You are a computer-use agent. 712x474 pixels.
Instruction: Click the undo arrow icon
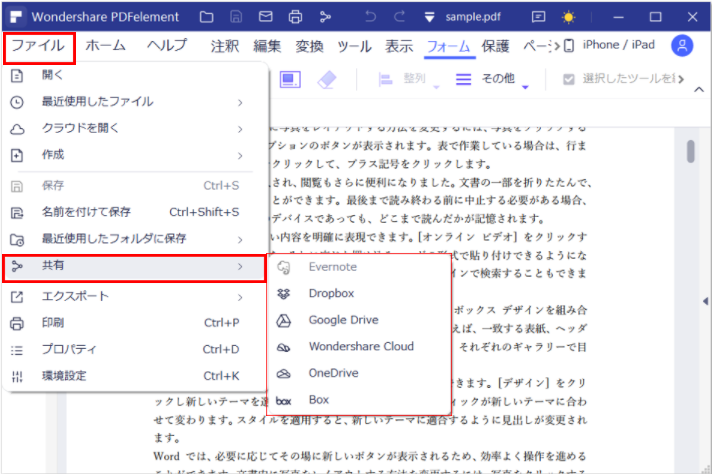pyautogui.click(x=371, y=17)
